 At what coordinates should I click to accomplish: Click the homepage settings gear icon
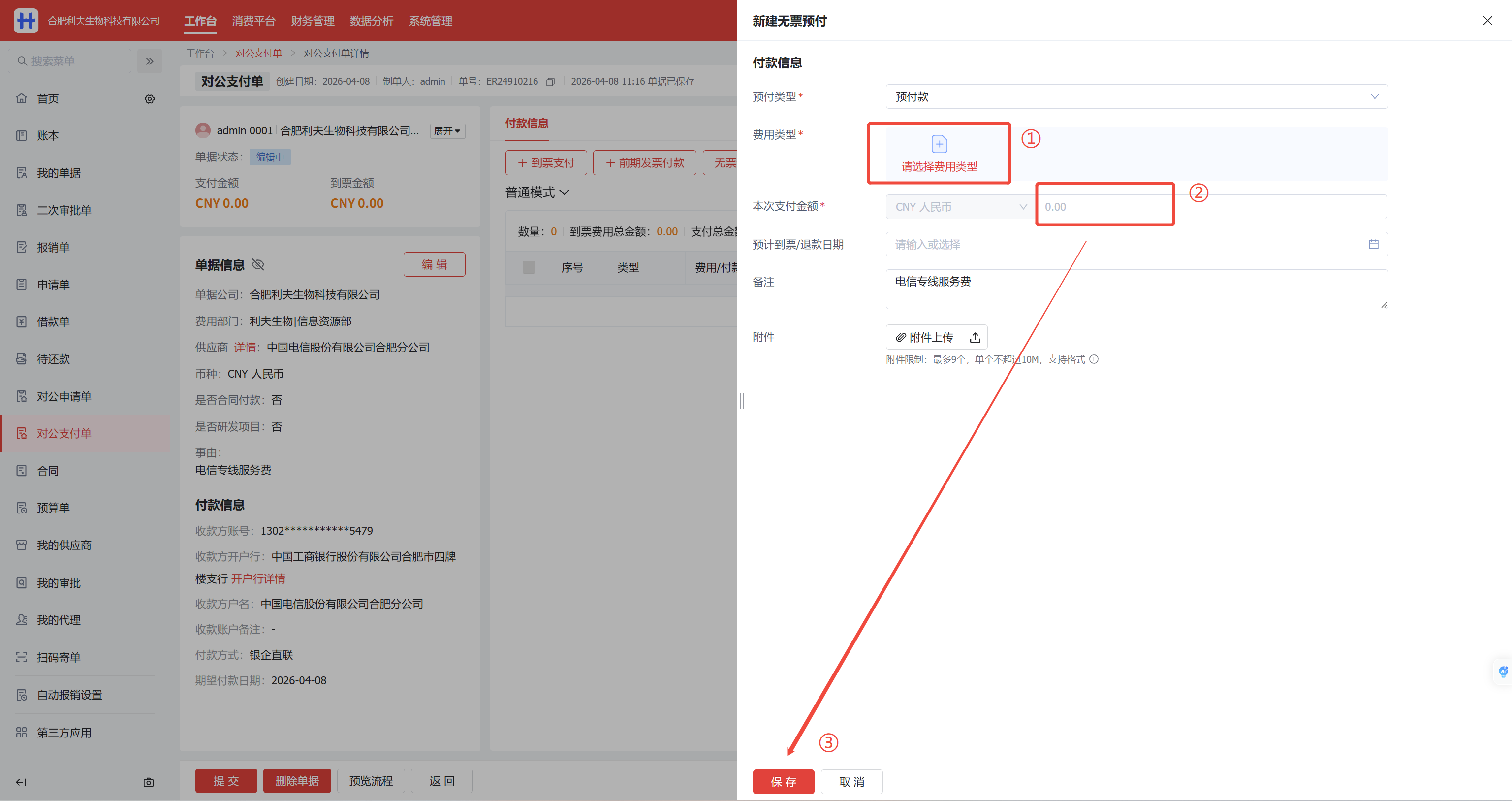pos(150,98)
